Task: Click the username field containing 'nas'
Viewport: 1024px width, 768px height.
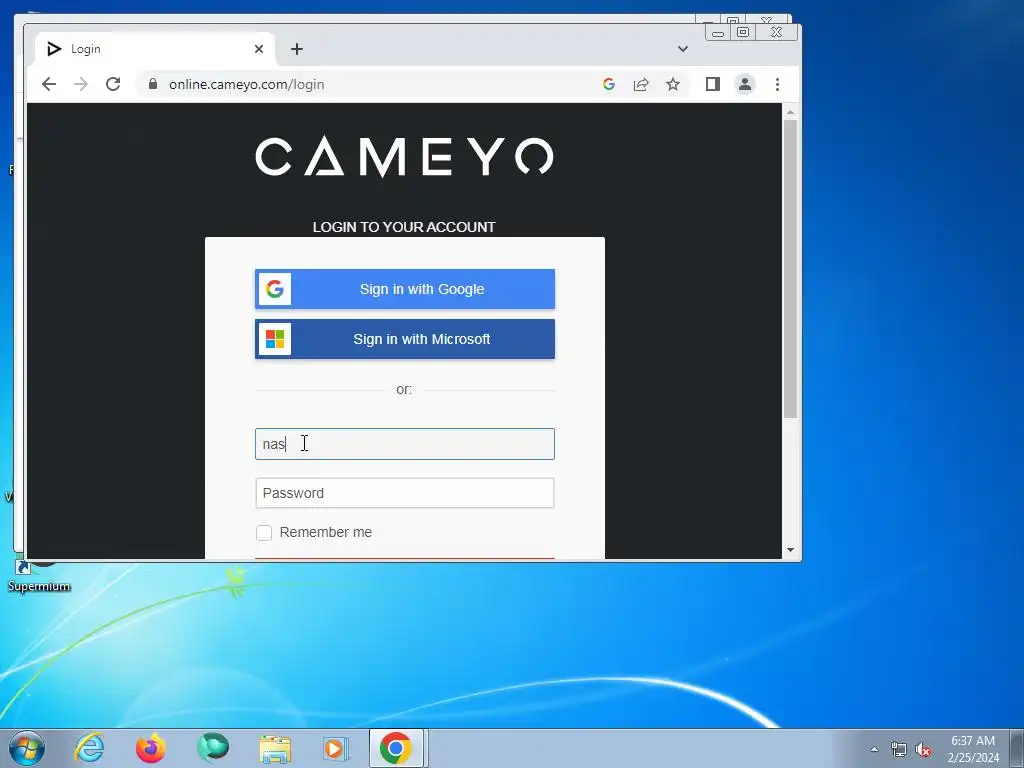Action: tap(405, 444)
